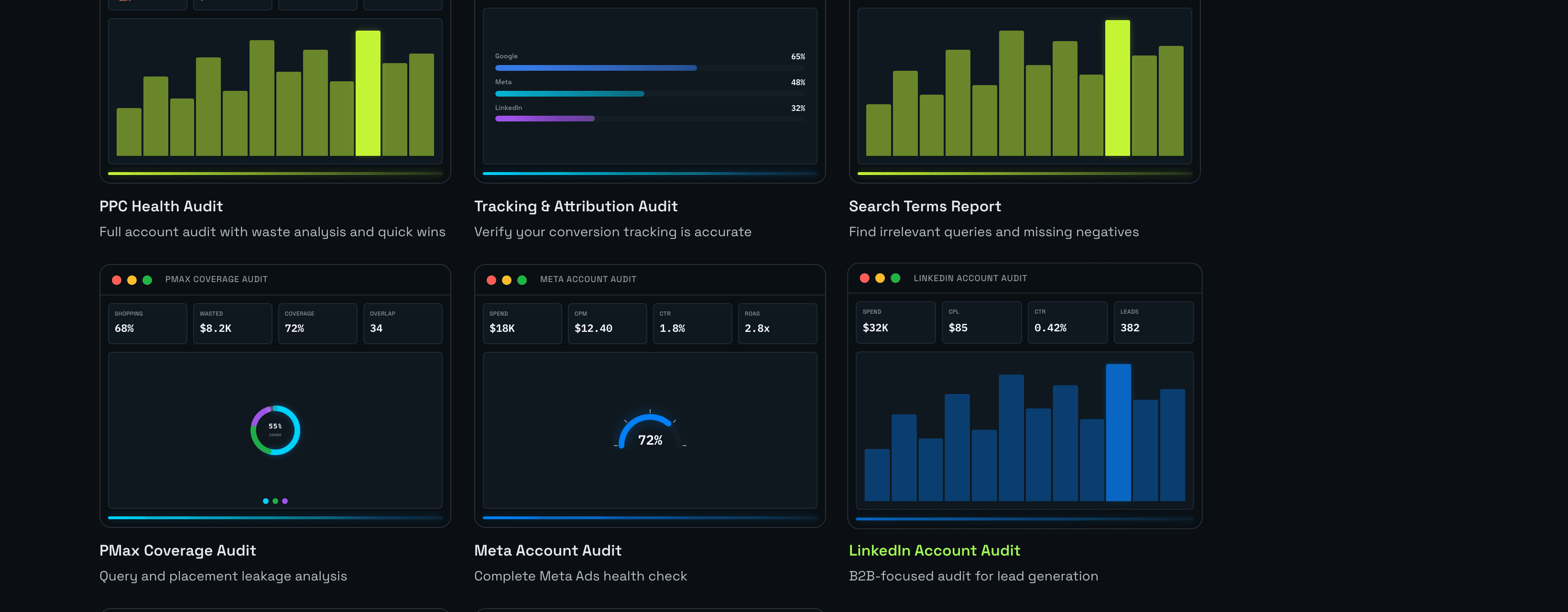This screenshot has width=1568, height=612.
Task: Open the LinkedIn Account Audit link
Action: (935, 550)
